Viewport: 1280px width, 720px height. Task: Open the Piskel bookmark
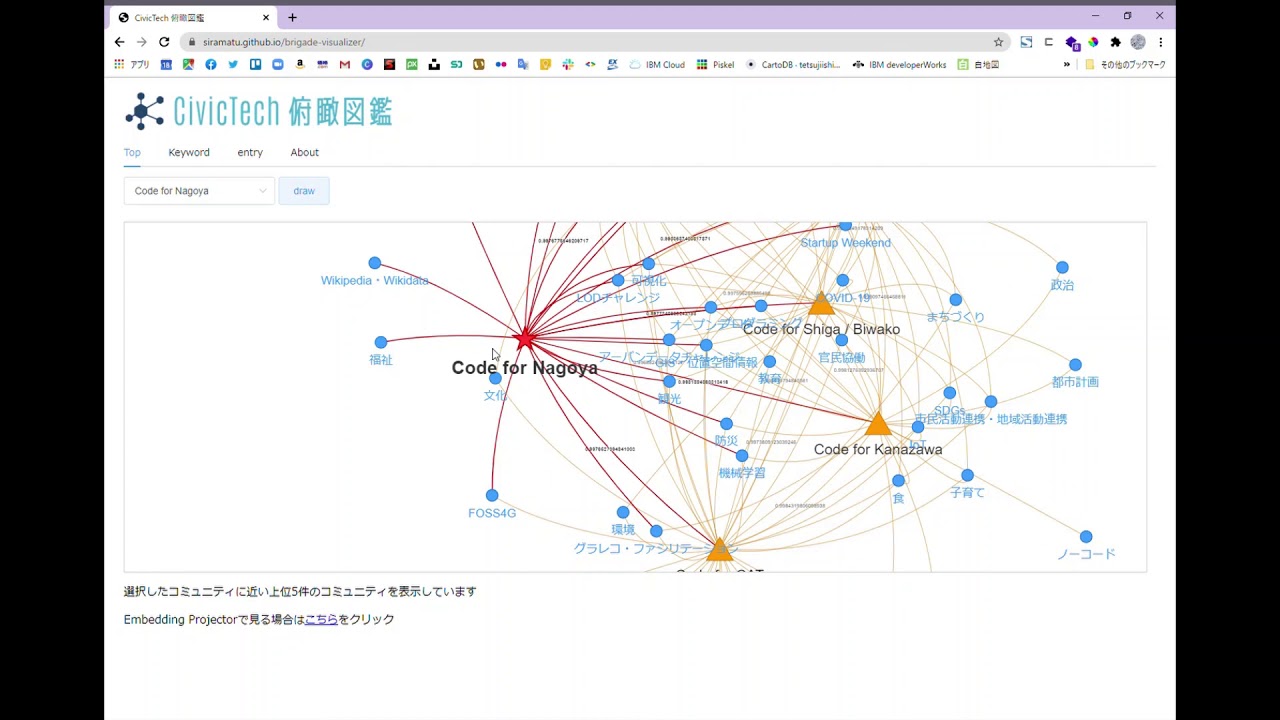[x=716, y=64]
